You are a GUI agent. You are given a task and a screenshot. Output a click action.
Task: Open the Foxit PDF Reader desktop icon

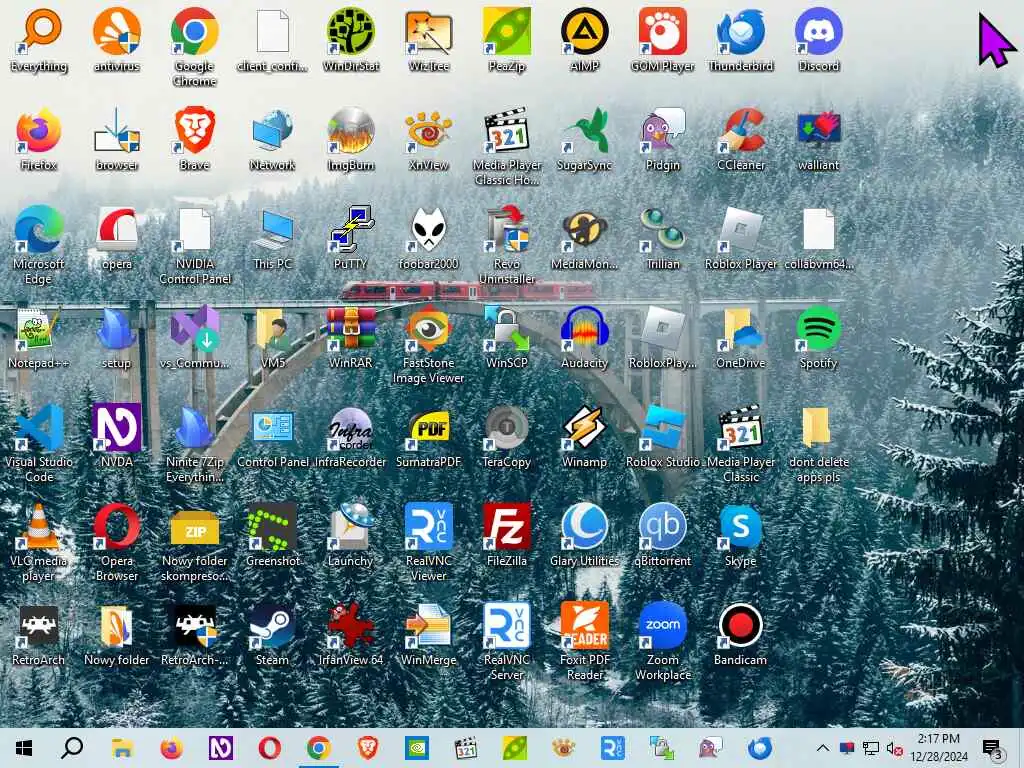584,641
